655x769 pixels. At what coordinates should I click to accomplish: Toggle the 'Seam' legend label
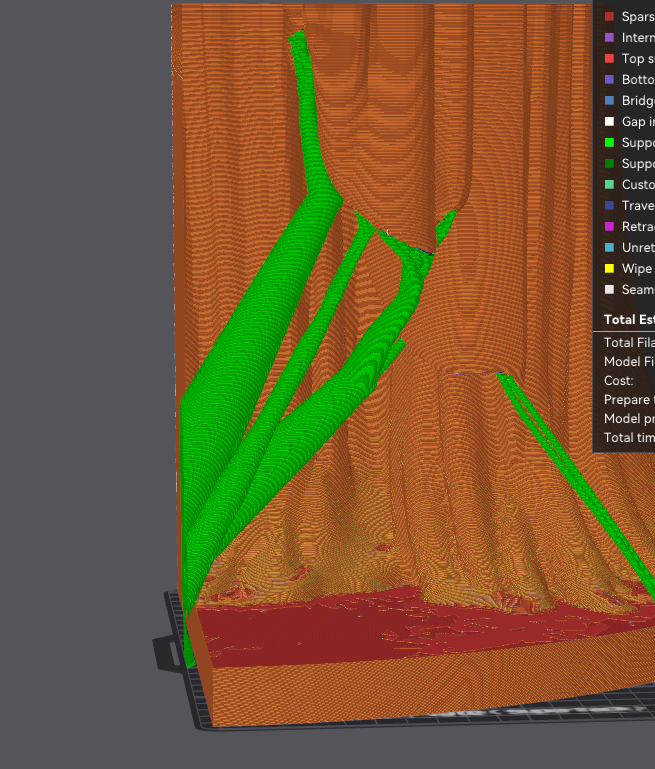[x=638, y=289]
